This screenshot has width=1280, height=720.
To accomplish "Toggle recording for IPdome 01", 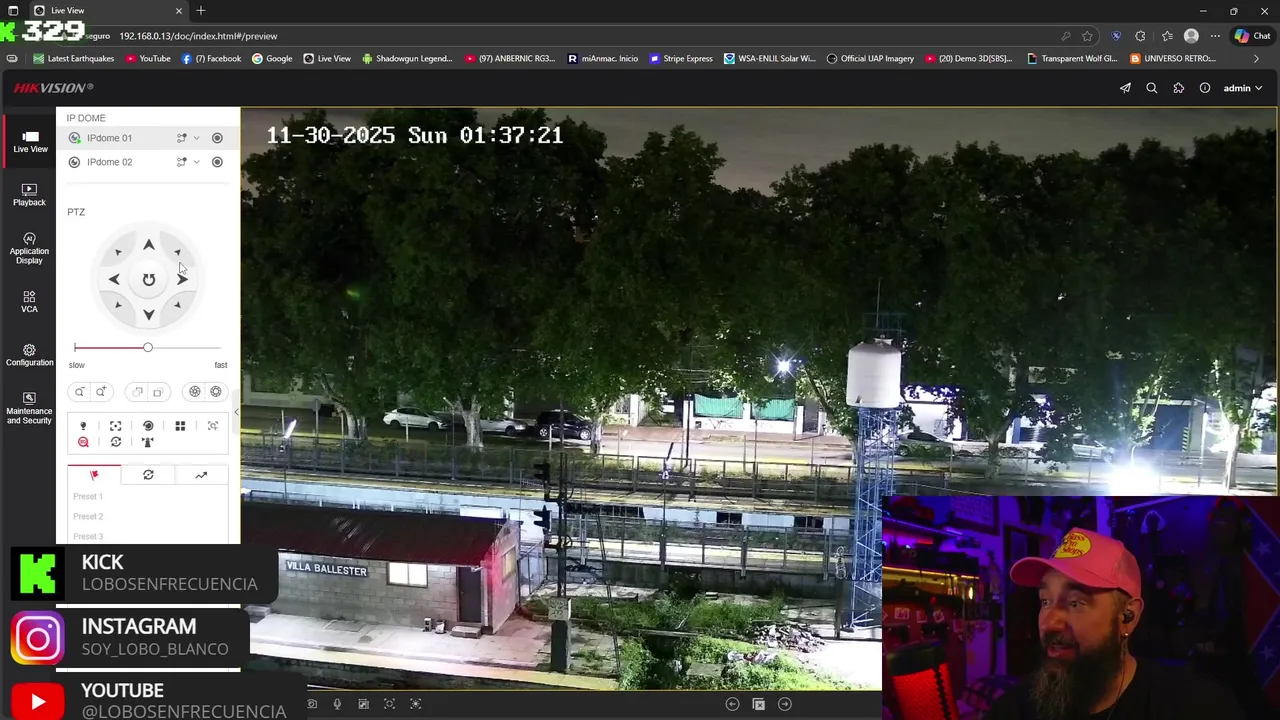I will (217, 138).
